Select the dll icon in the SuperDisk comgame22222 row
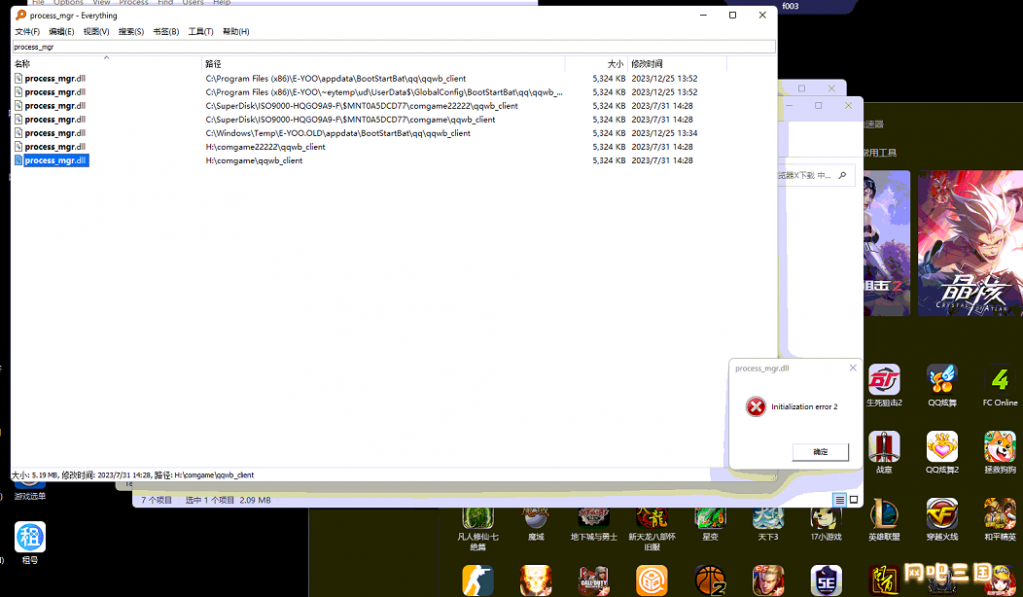The image size is (1023, 597). (19, 106)
